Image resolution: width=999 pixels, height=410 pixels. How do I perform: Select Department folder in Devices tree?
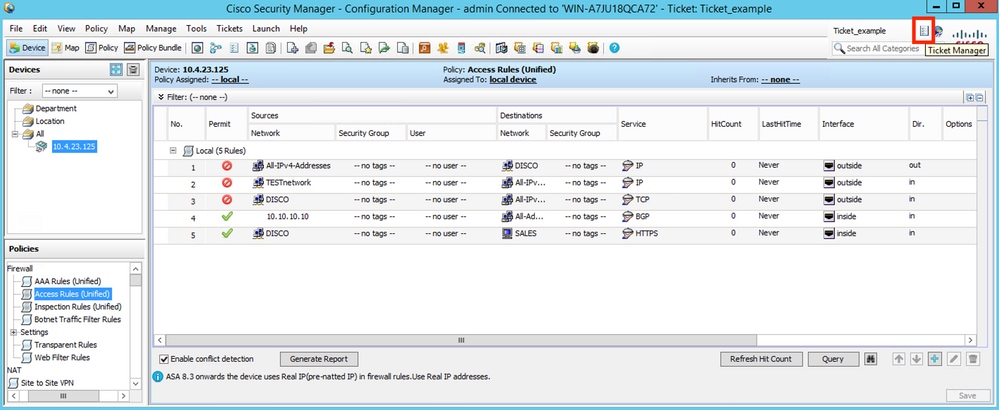tap(56, 109)
